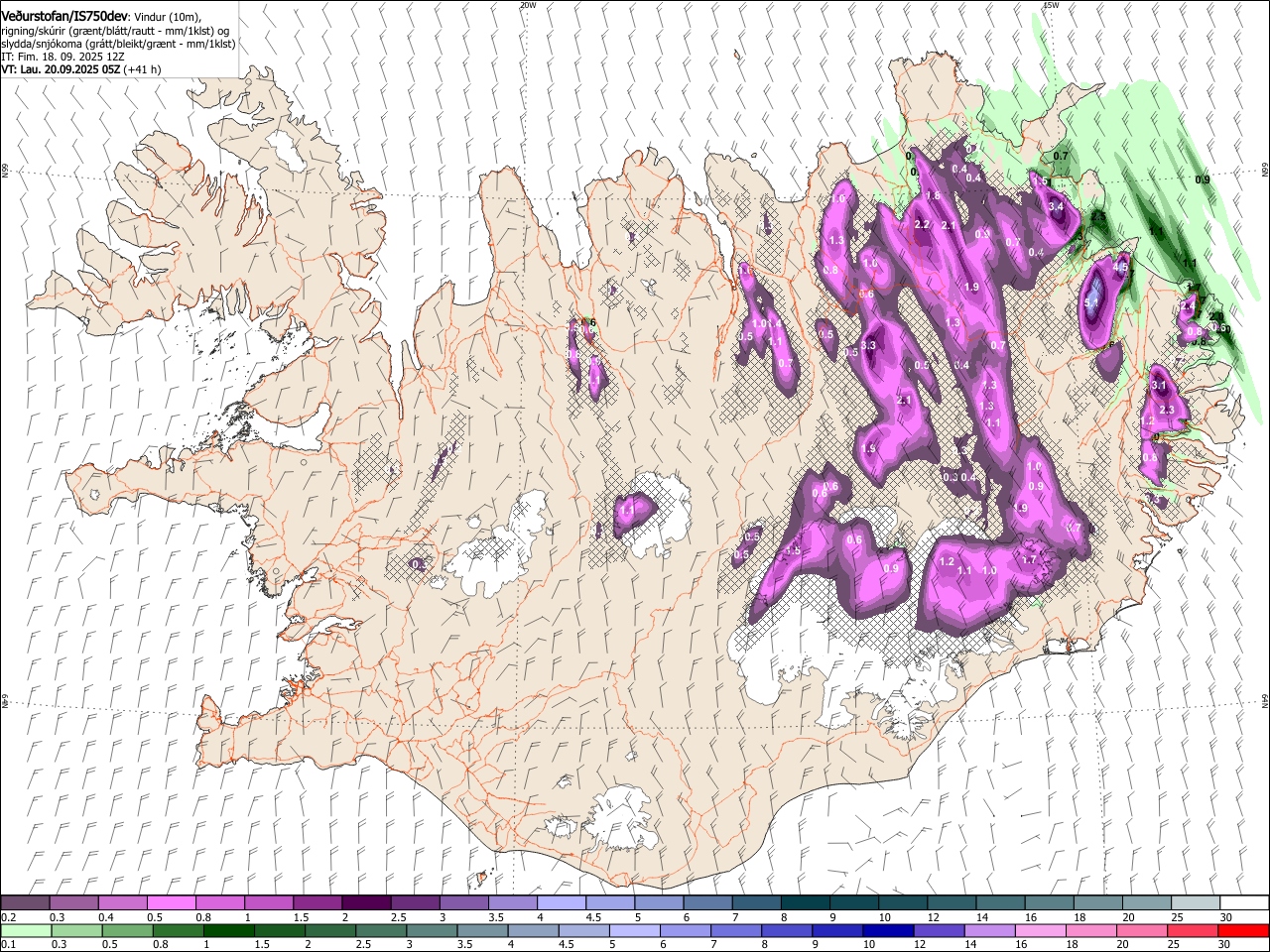Click the 0.2 label on the snow scale
The height and width of the screenshot is (952, 1270).
[x=8, y=917]
